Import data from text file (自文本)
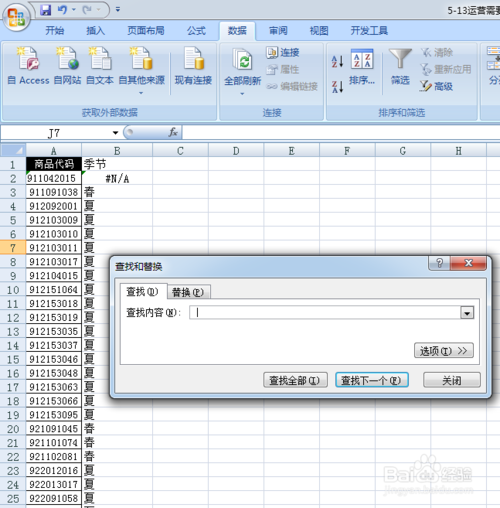500x508 pixels. (100, 66)
